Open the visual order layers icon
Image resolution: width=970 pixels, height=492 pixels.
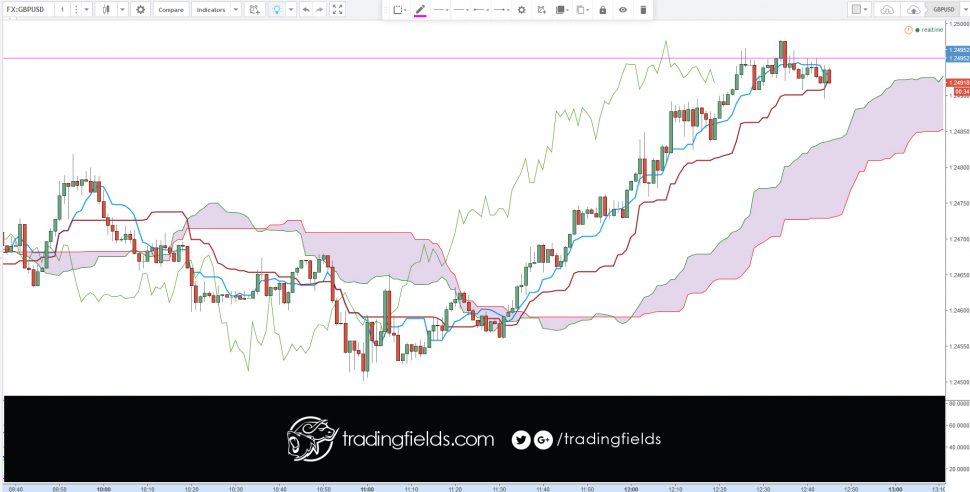pyautogui.click(x=562, y=9)
